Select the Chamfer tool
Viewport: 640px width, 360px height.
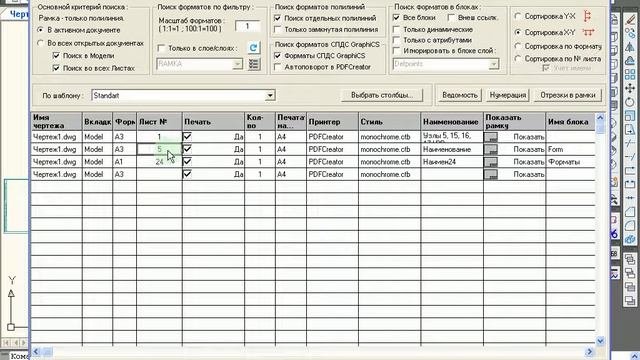pos(630,211)
